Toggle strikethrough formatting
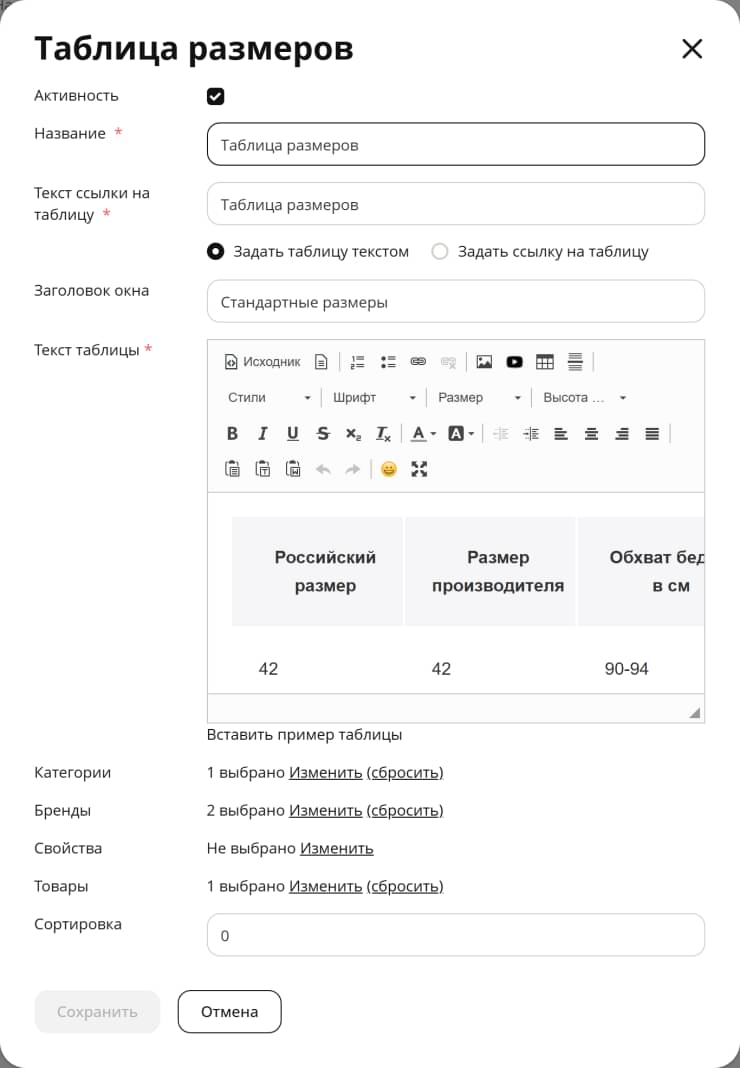Screen dimensions: 740x1068 tap(323, 433)
